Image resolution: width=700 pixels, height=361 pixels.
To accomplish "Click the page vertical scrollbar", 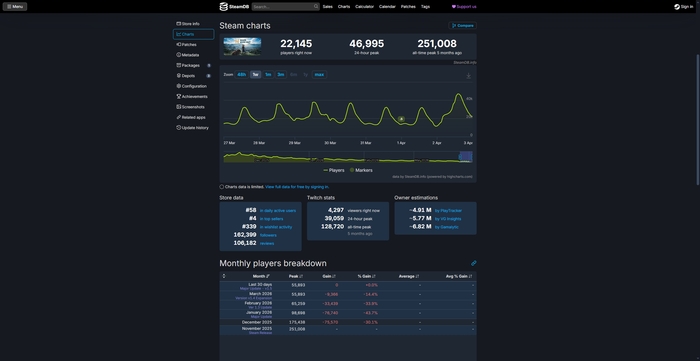I will click(x=698, y=119).
